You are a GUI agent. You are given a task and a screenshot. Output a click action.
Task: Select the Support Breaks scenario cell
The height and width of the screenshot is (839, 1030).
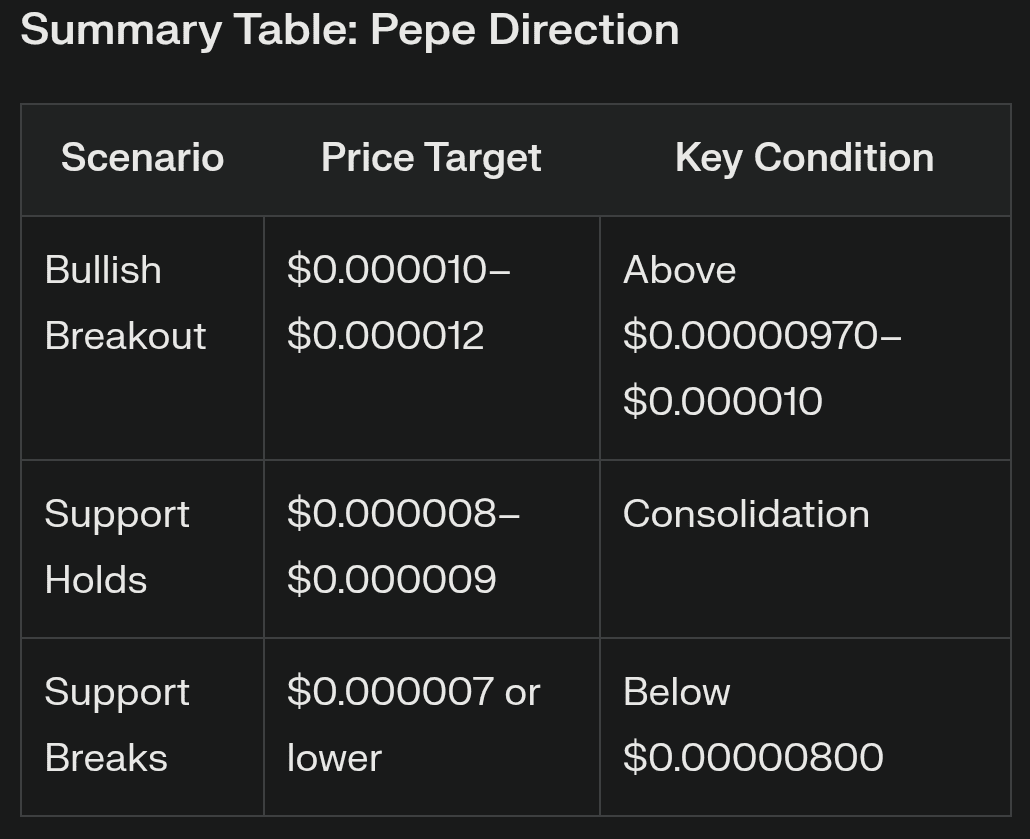coord(117,725)
